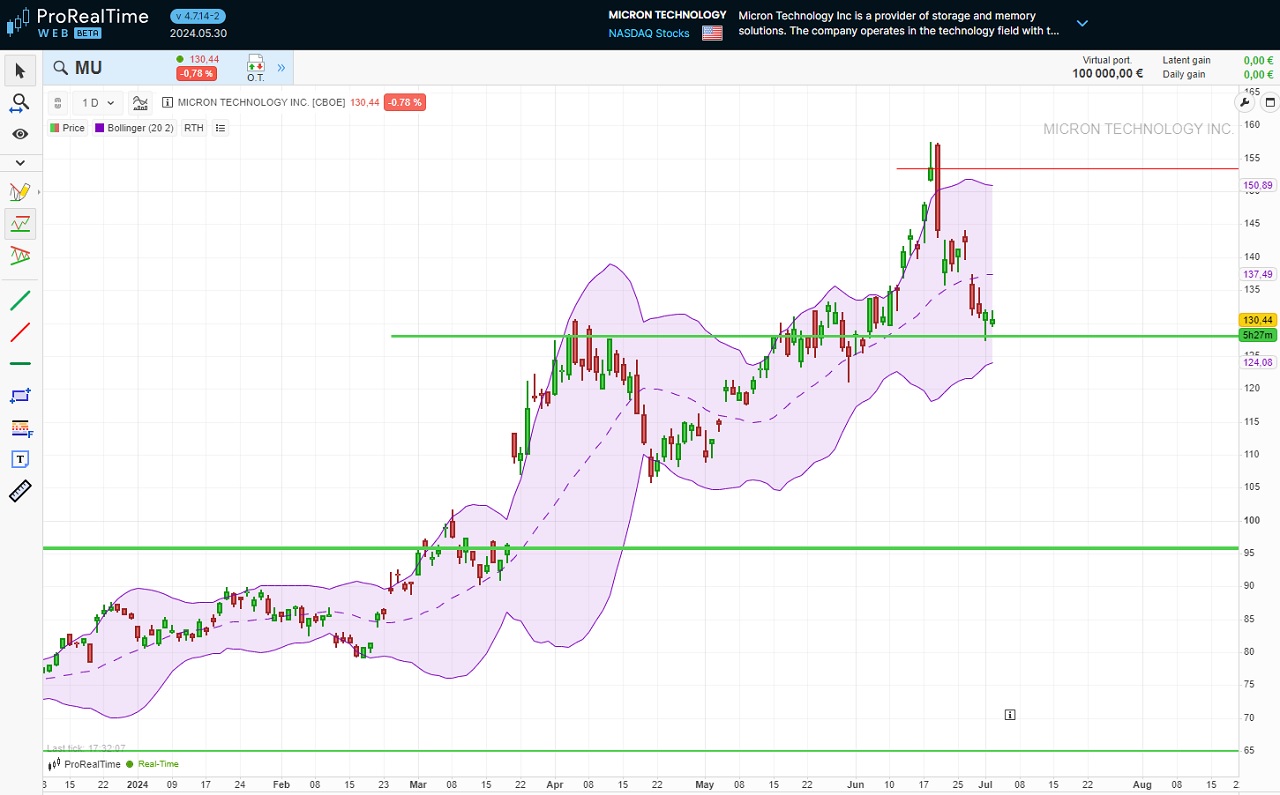
Task: Collapse the drawing tools chevron
Action: tap(20, 162)
